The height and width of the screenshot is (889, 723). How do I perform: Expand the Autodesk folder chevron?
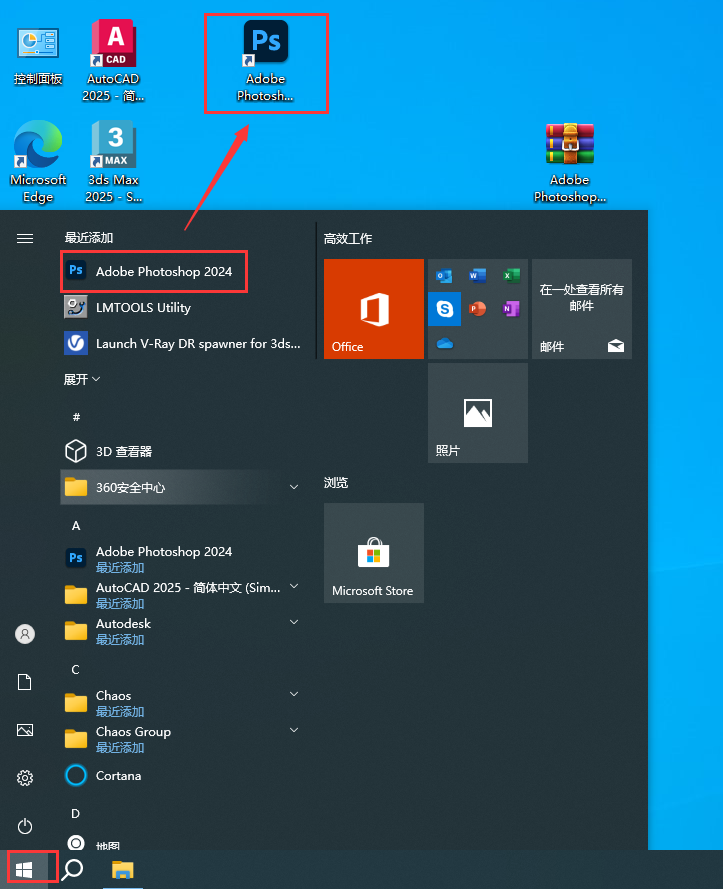click(294, 622)
